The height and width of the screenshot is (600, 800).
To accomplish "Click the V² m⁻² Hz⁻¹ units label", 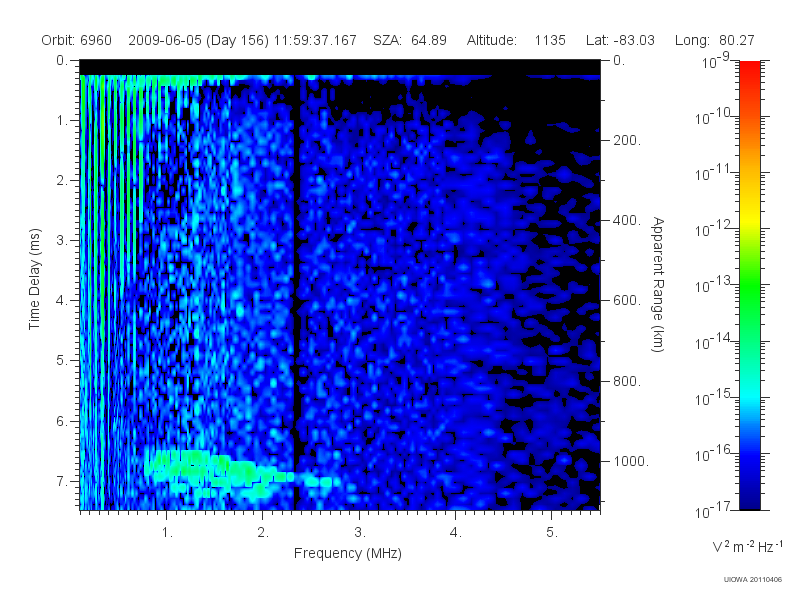I will pos(747,546).
